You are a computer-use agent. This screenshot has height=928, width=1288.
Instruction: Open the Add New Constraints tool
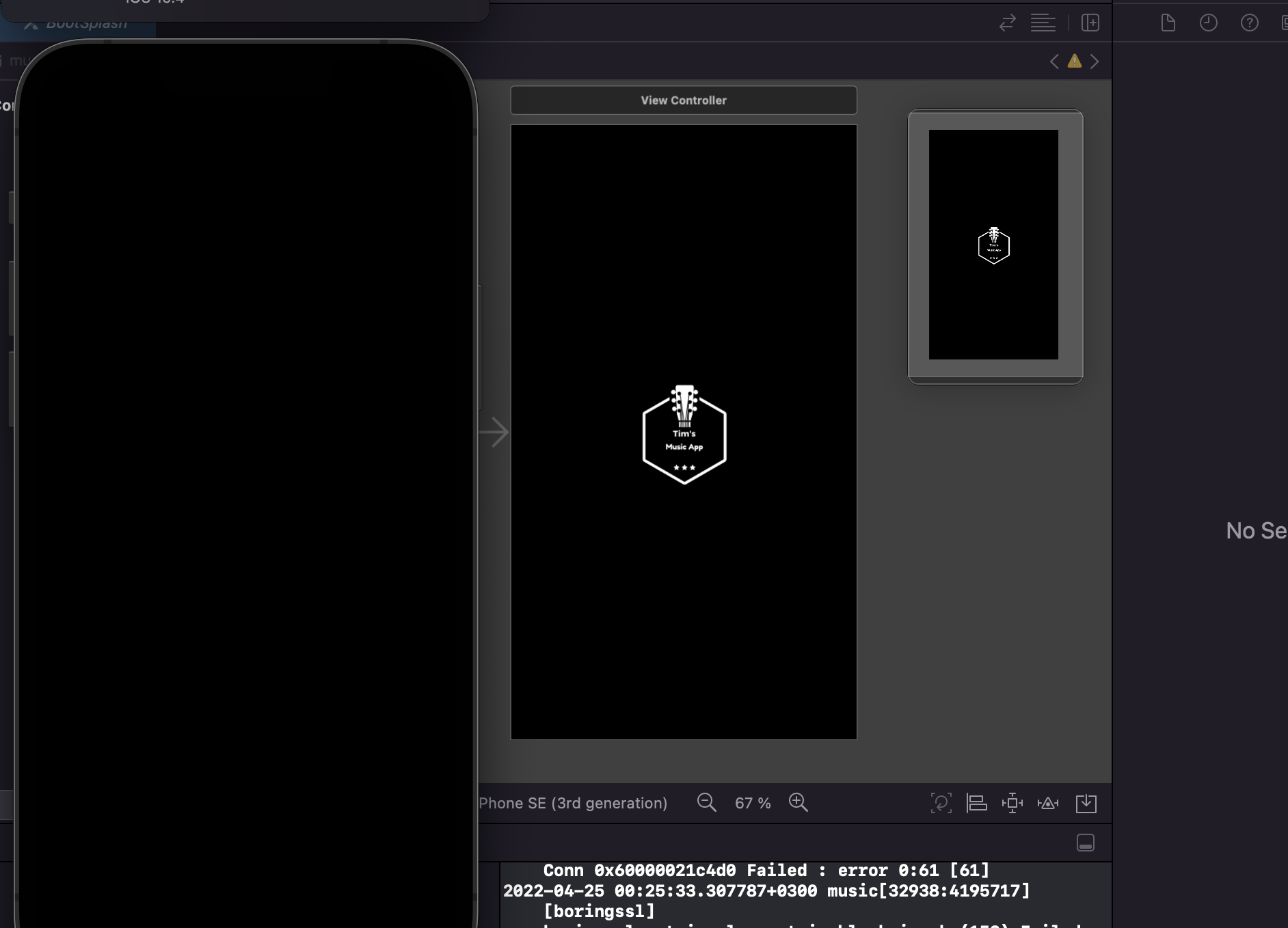(x=1012, y=803)
